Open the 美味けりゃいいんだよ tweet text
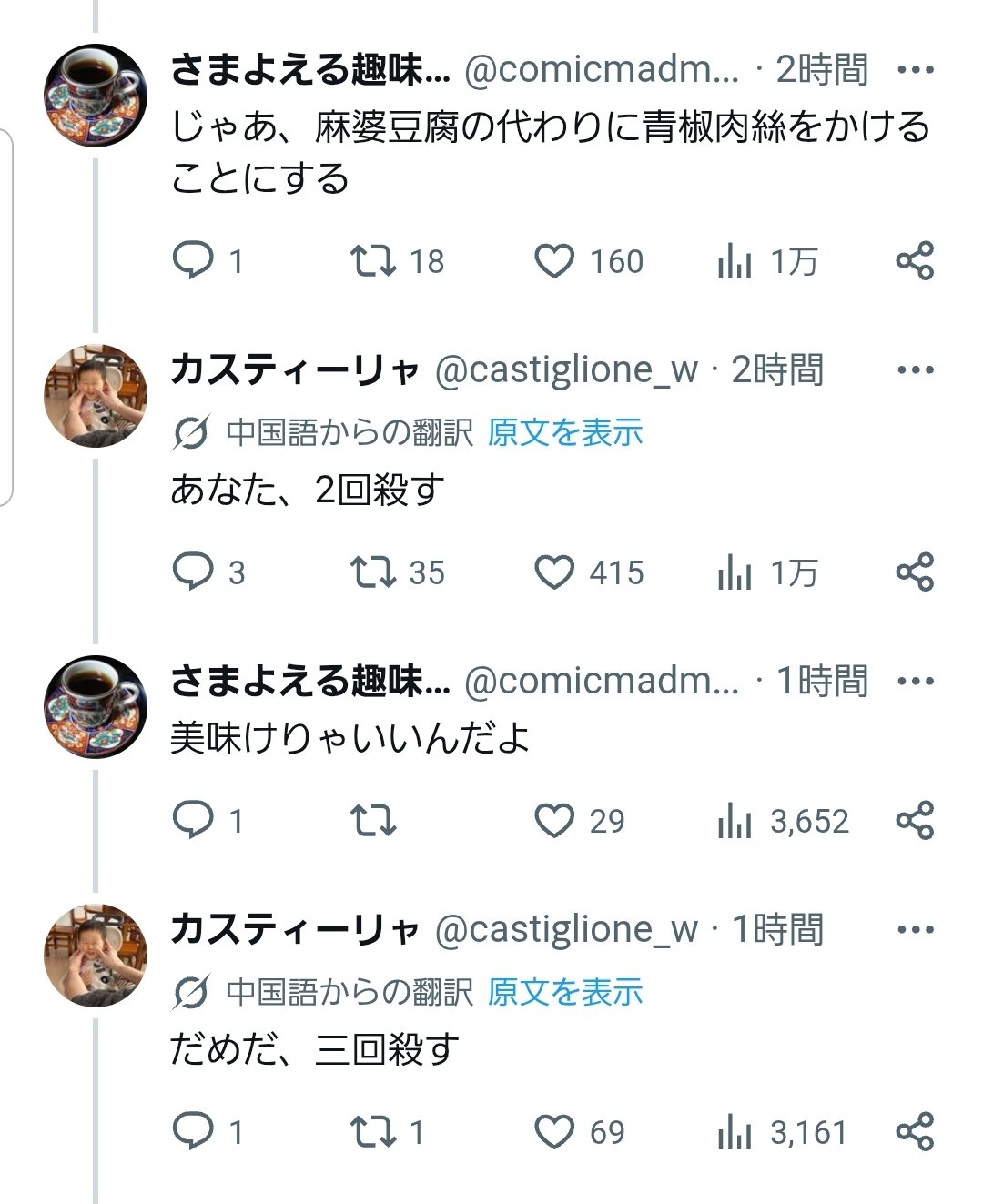Viewport: 983px width, 1204px height. 350,737
